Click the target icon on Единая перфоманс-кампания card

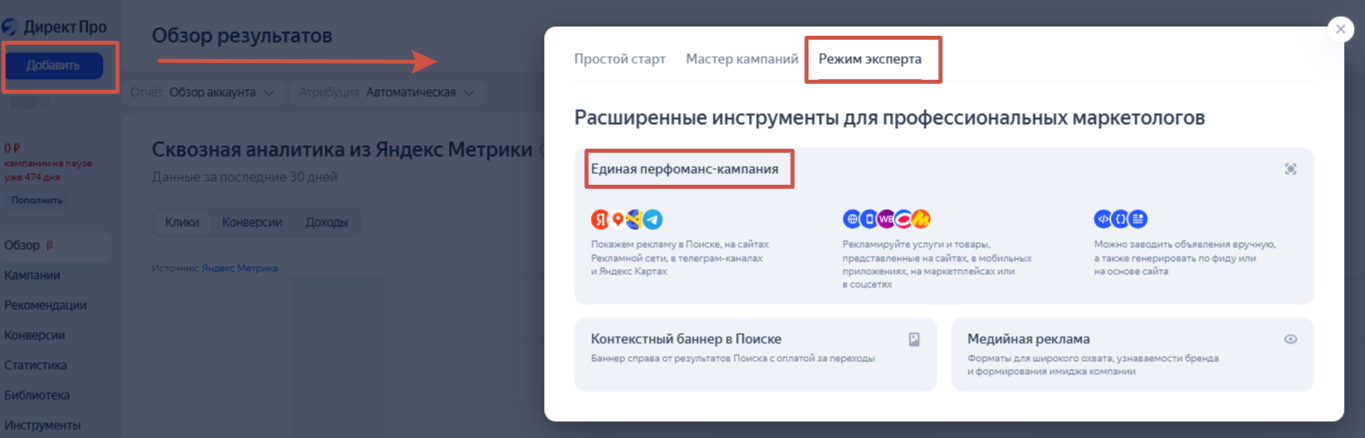tap(1291, 169)
